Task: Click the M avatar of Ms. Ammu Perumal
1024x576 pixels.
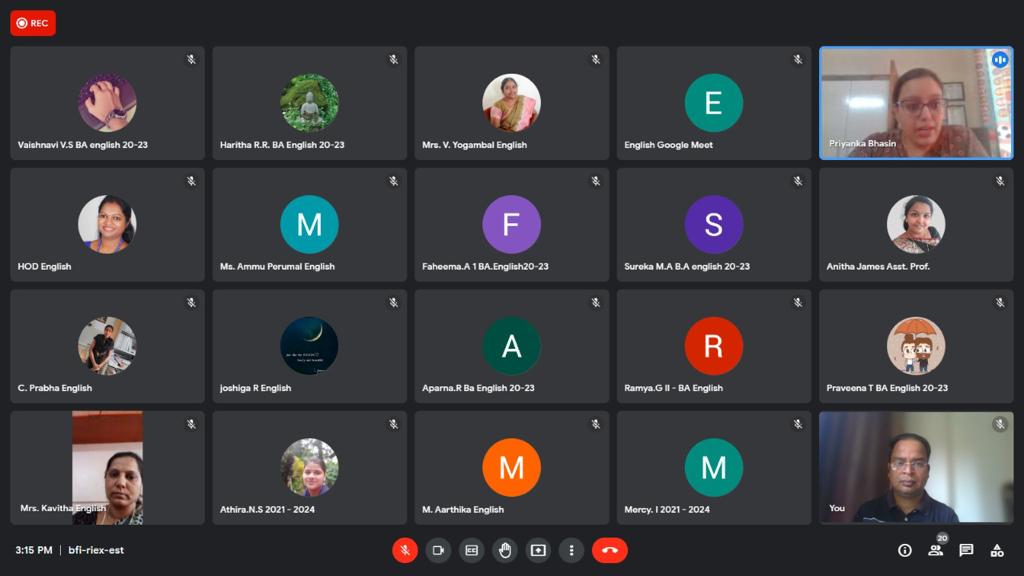Action: pos(310,224)
